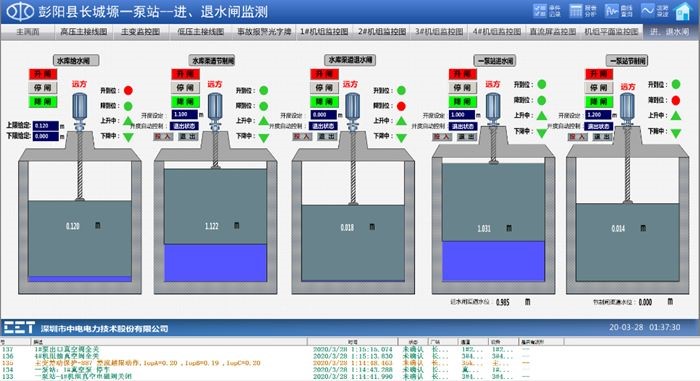Open the sine wave recording icon
The height and width of the screenshot is (381, 700).
coord(647,11)
